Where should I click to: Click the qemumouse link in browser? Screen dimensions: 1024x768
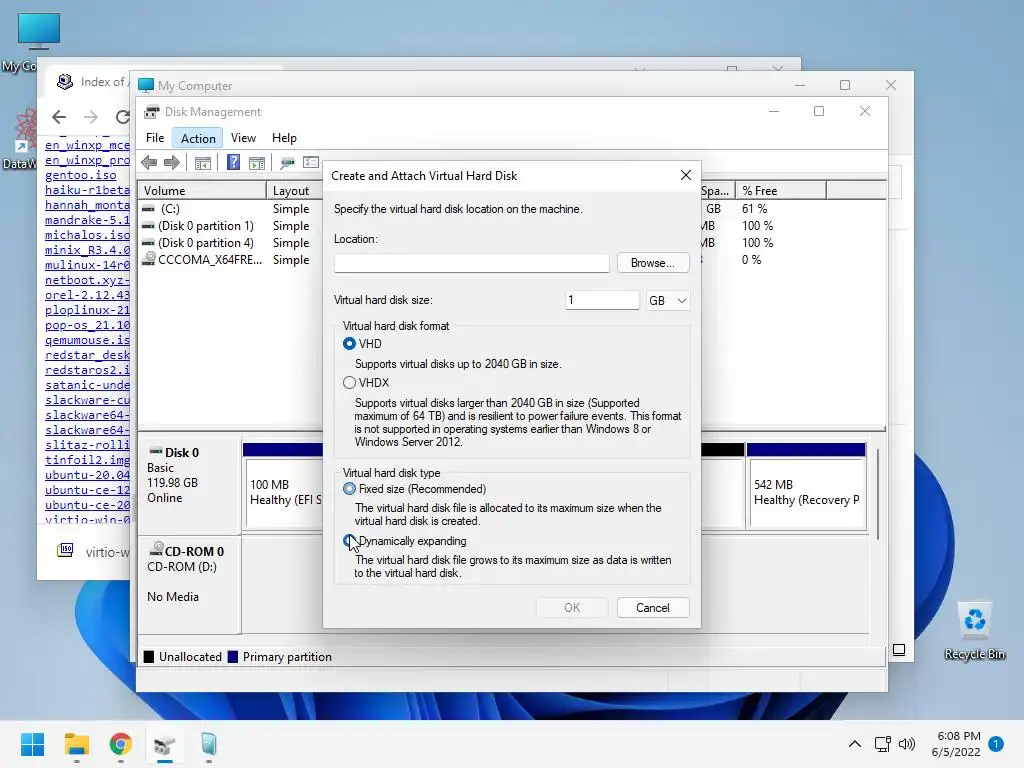click(87, 340)
